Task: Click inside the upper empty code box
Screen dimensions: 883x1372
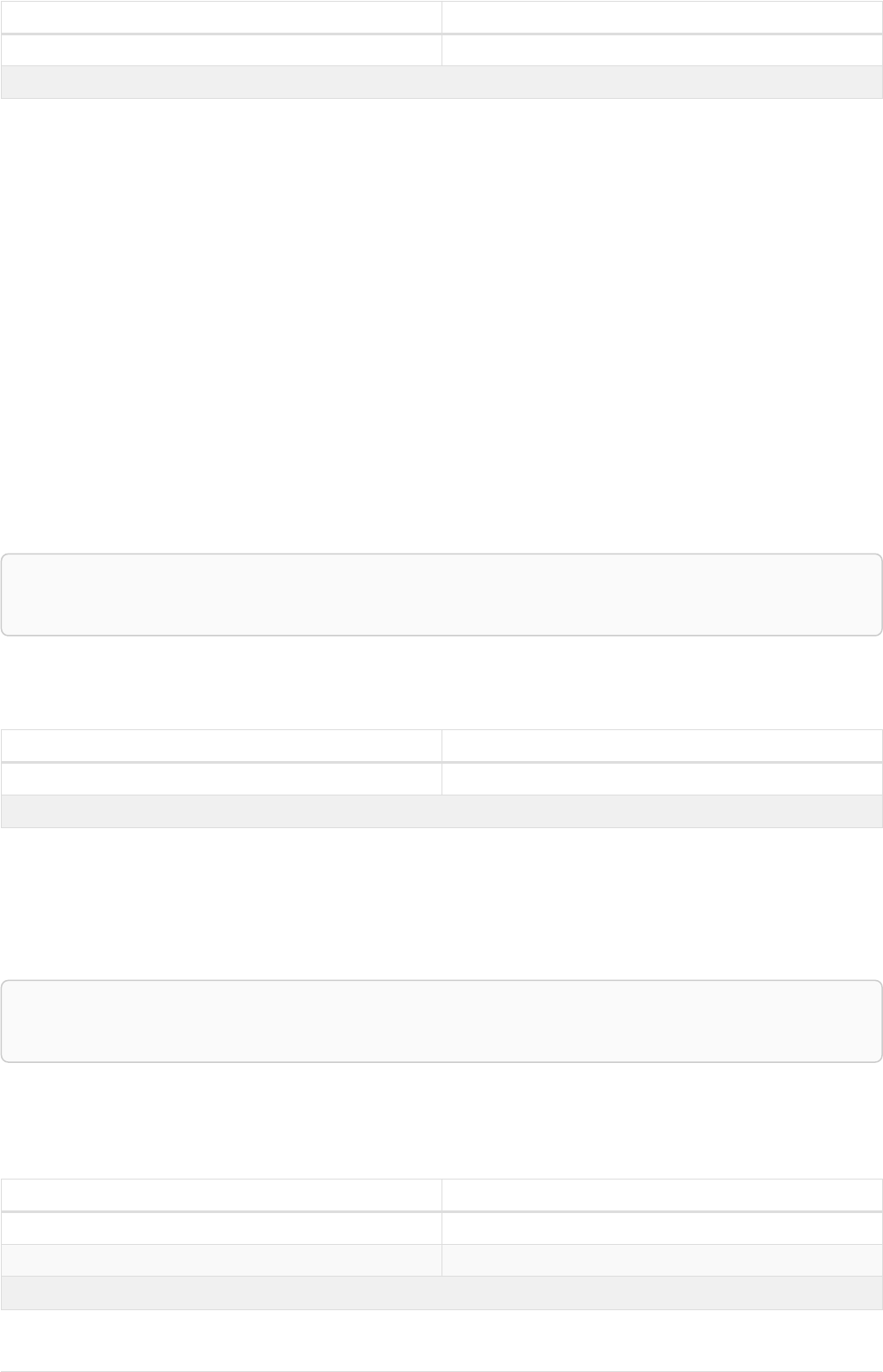Action: coord(441,594)
